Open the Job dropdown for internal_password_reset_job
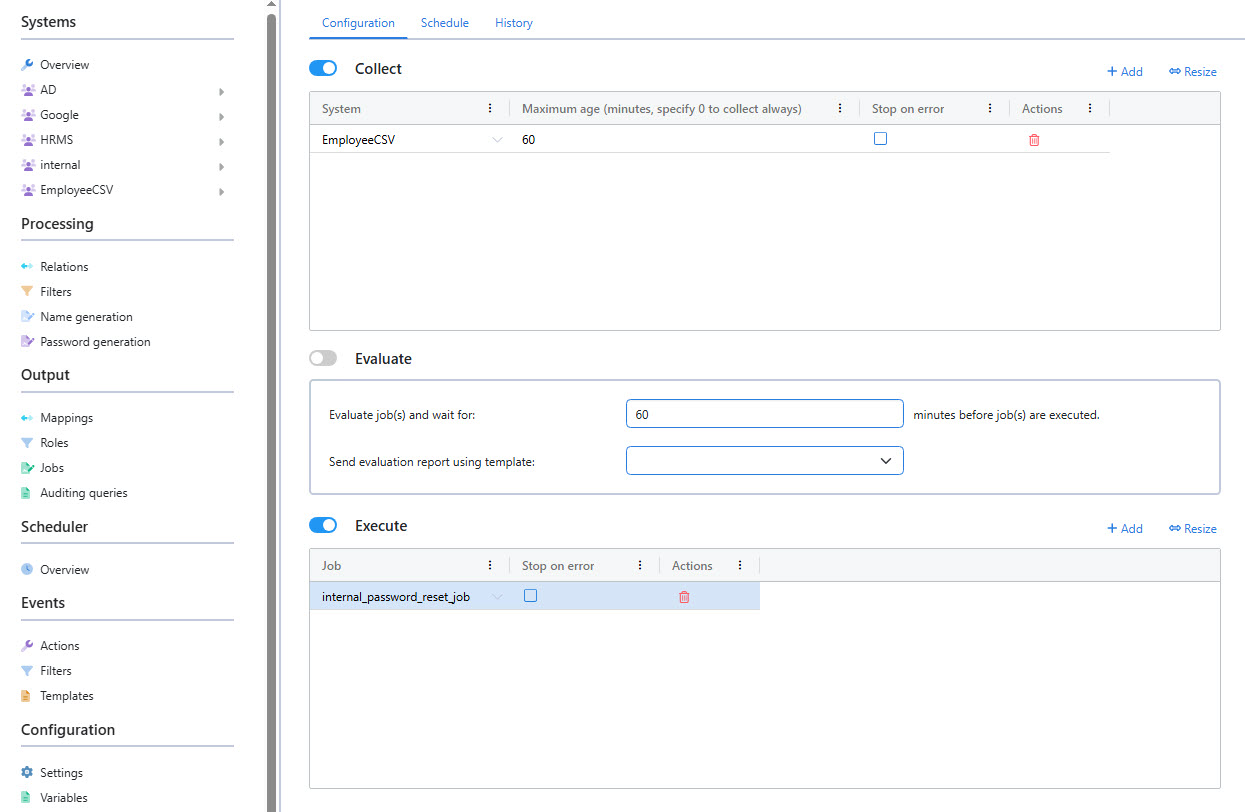This screenshot has width=1245, height=812. [497, 595]
